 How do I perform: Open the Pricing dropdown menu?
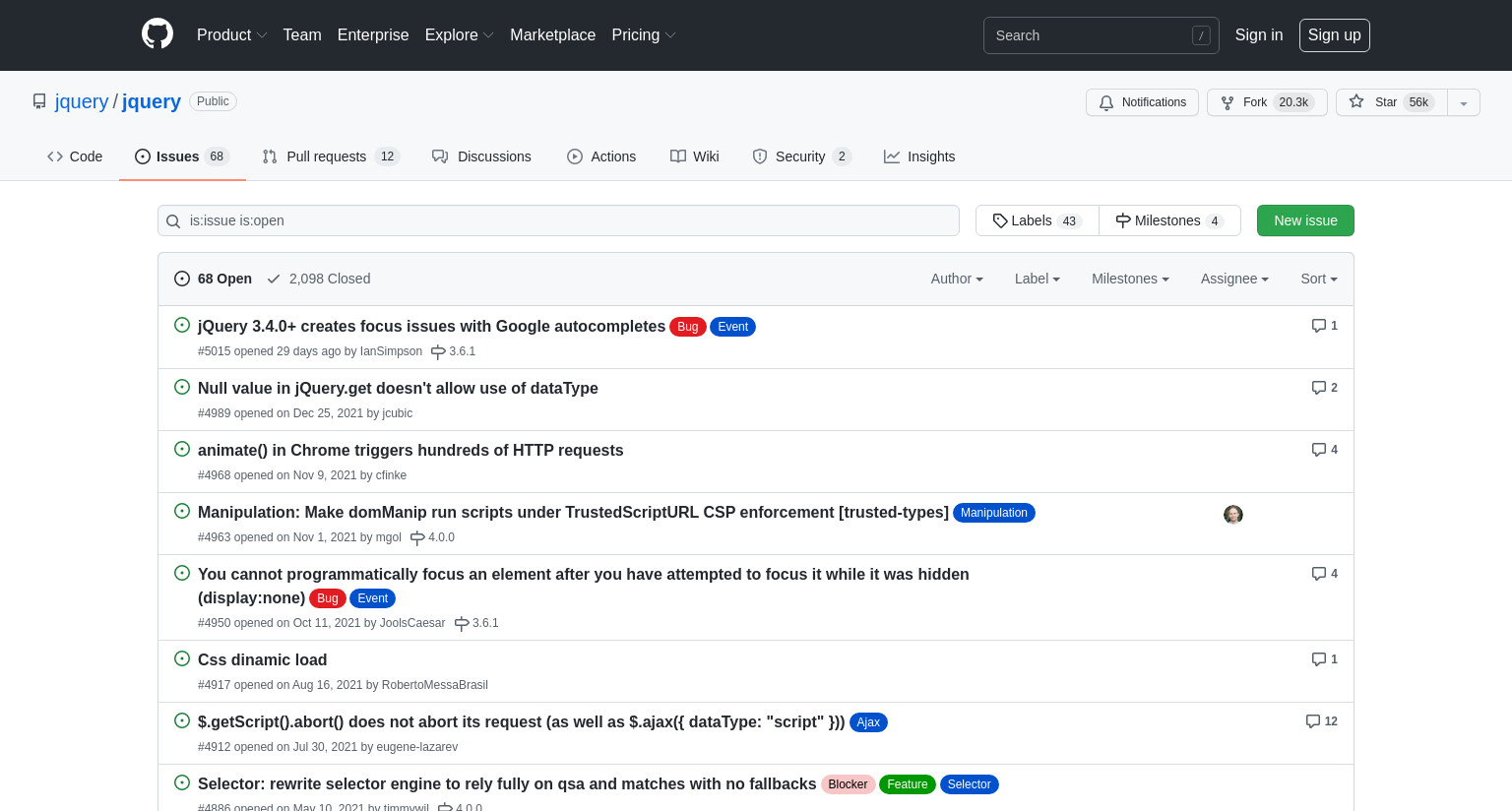[x=644, y=35]
